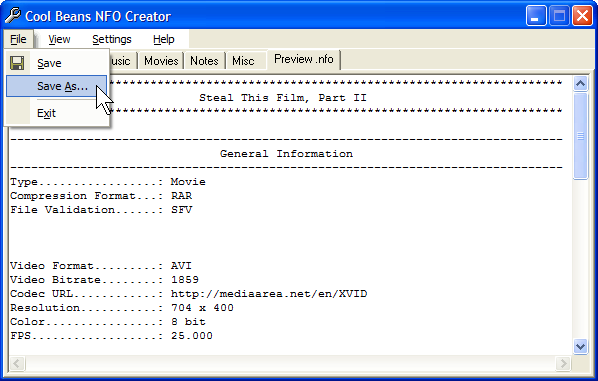
Task: Click the 'Video Bitrate' value 1859
Action: (x=185, y=280)
